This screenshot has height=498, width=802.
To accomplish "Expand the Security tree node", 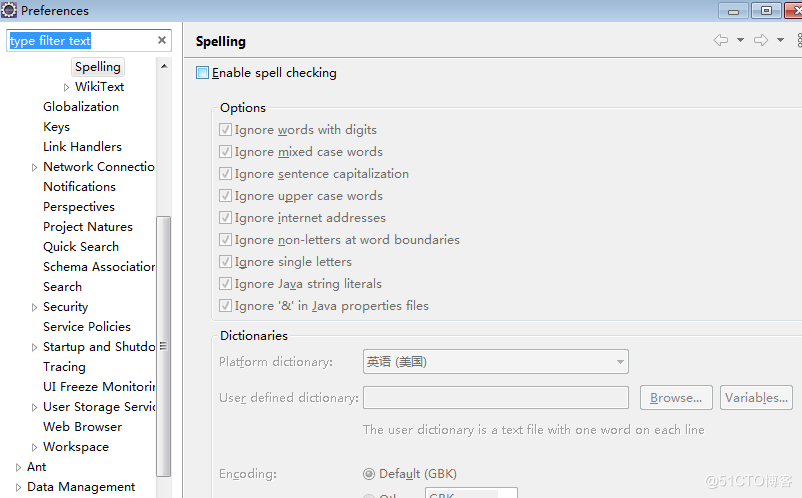I will pyautogui.click(x=35, y=307).
